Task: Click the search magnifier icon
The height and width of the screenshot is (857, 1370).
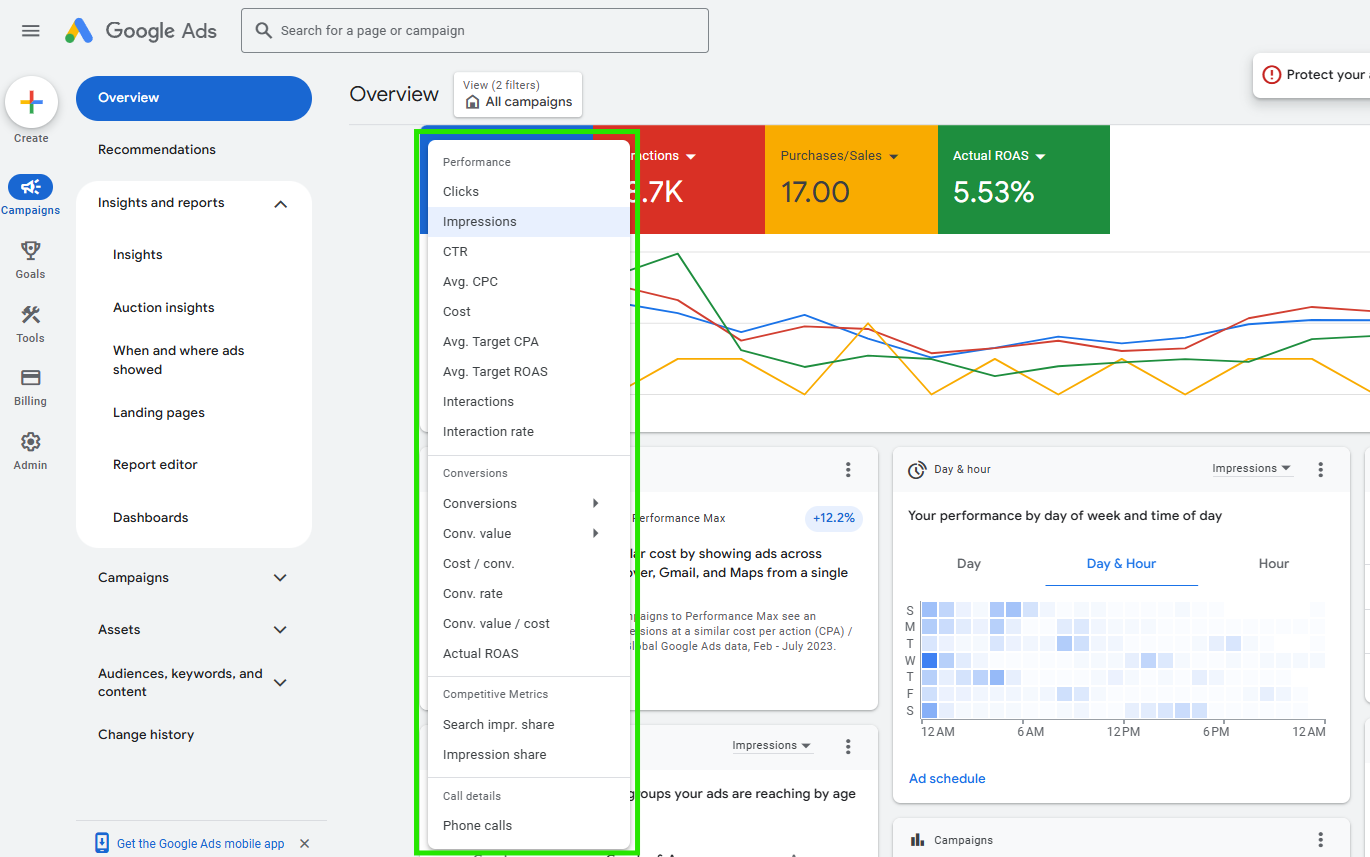Action: (264, 31)
